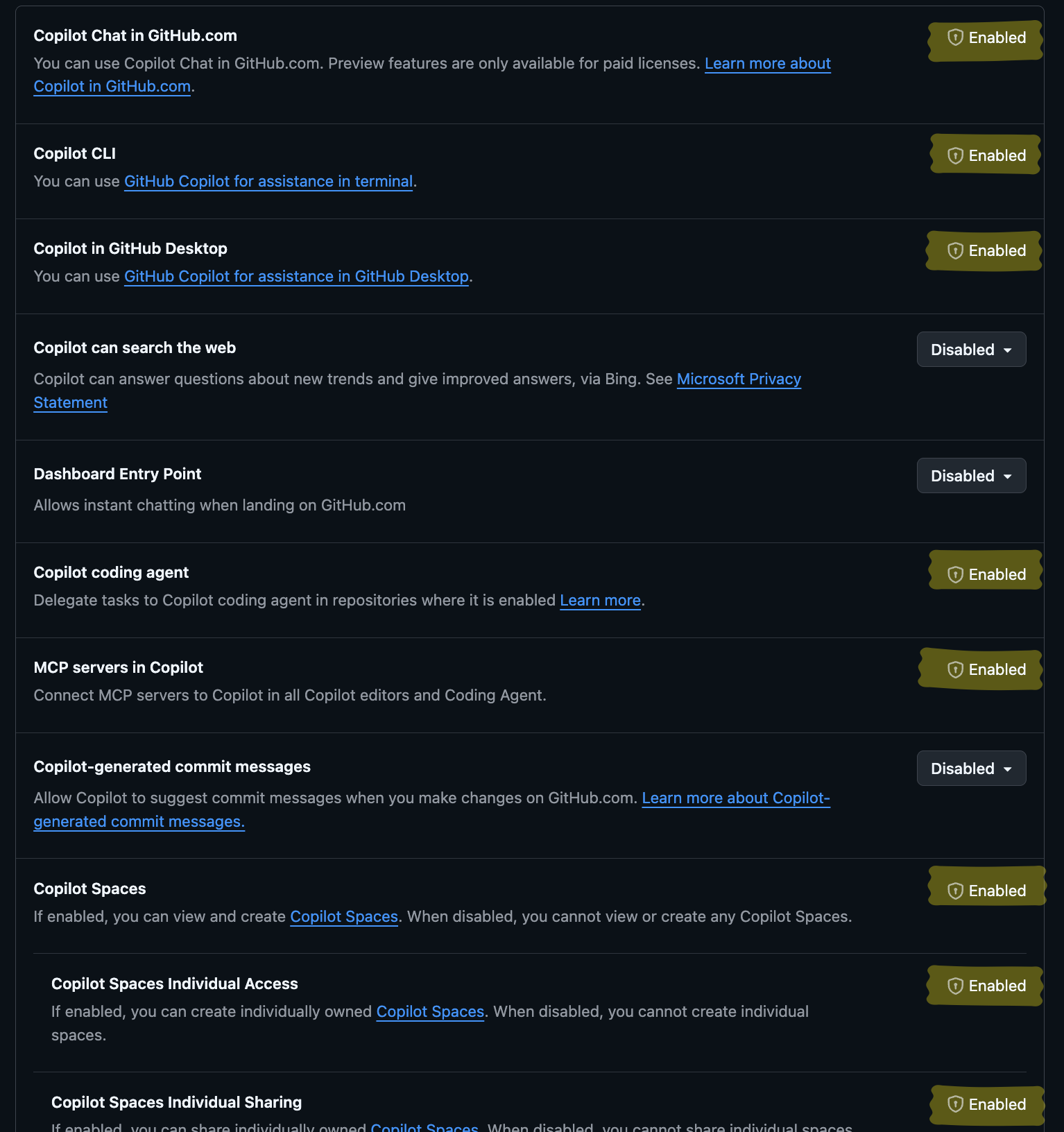This screenshot has height=1132, width=1064.
Task: Click shield icon for Copilot Spaces Individual Sharing
Action: [x=955, y=1104]
